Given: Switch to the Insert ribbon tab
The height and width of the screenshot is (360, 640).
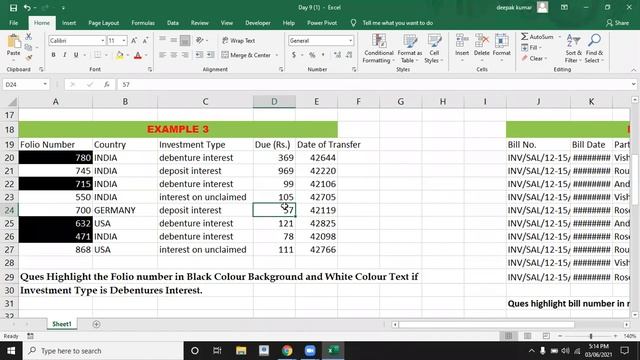Looking at the screenshot, I should [x=69, y=23].
